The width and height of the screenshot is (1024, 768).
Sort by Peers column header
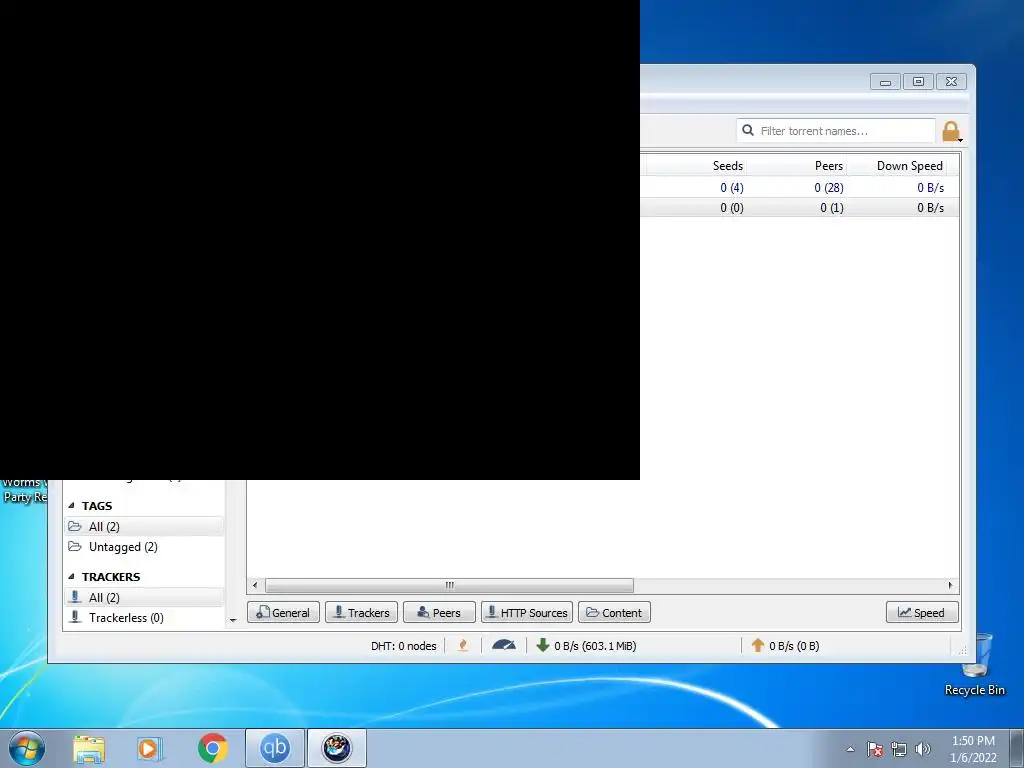[x=828, y=166]
